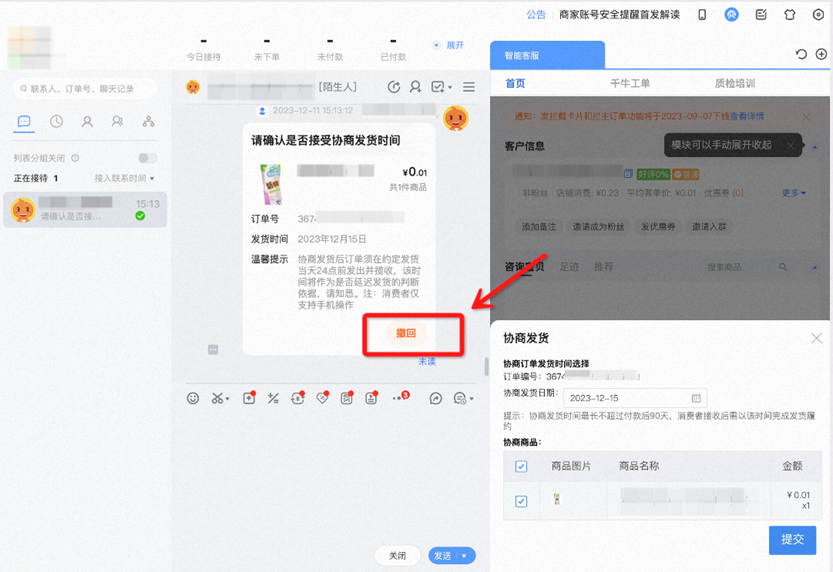Click the 邀请入群 button
833x572 pixels.
pyautogui.click(x=709, y=227)
